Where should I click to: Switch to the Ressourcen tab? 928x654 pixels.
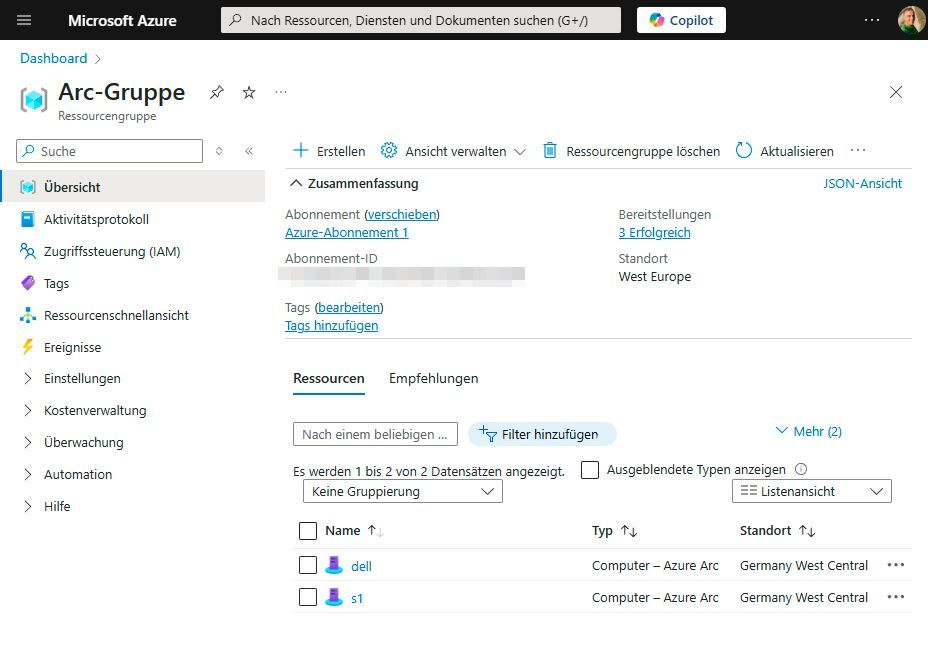click(328, 379)
